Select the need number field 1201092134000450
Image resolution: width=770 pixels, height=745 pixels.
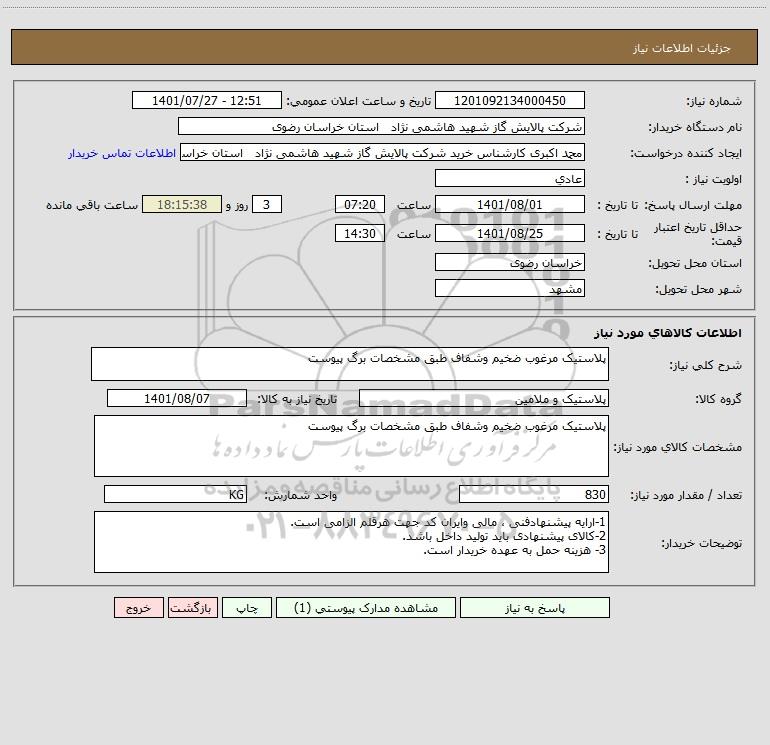coord(510,101)
